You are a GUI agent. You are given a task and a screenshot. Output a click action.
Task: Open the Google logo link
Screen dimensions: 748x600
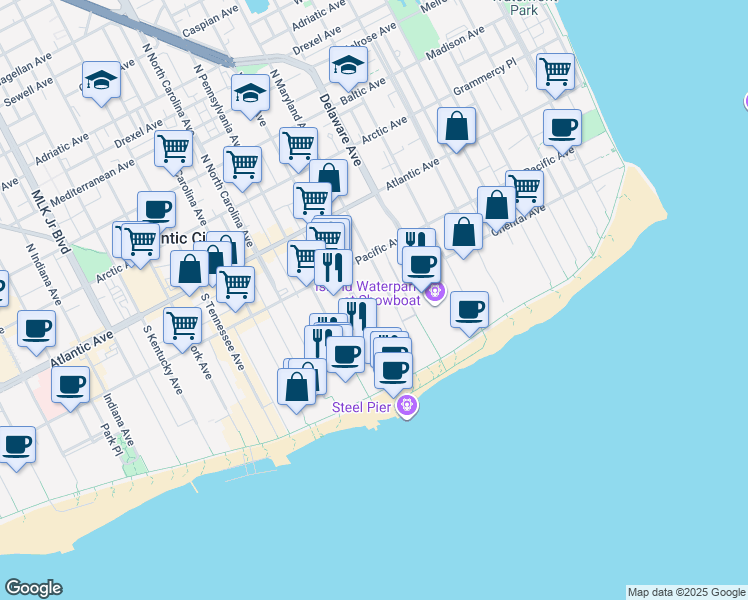coord(33,588)
